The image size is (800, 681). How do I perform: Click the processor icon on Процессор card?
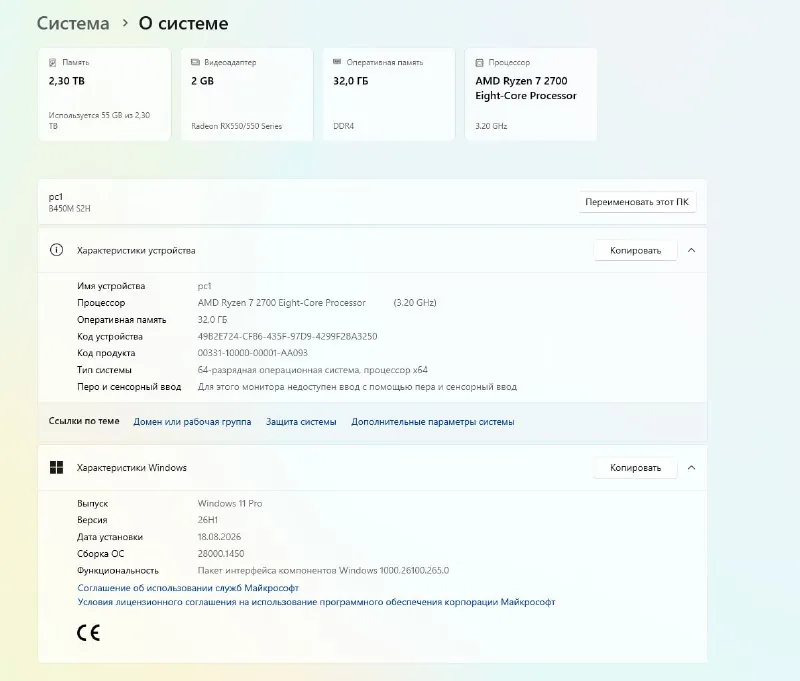(479, 62)
